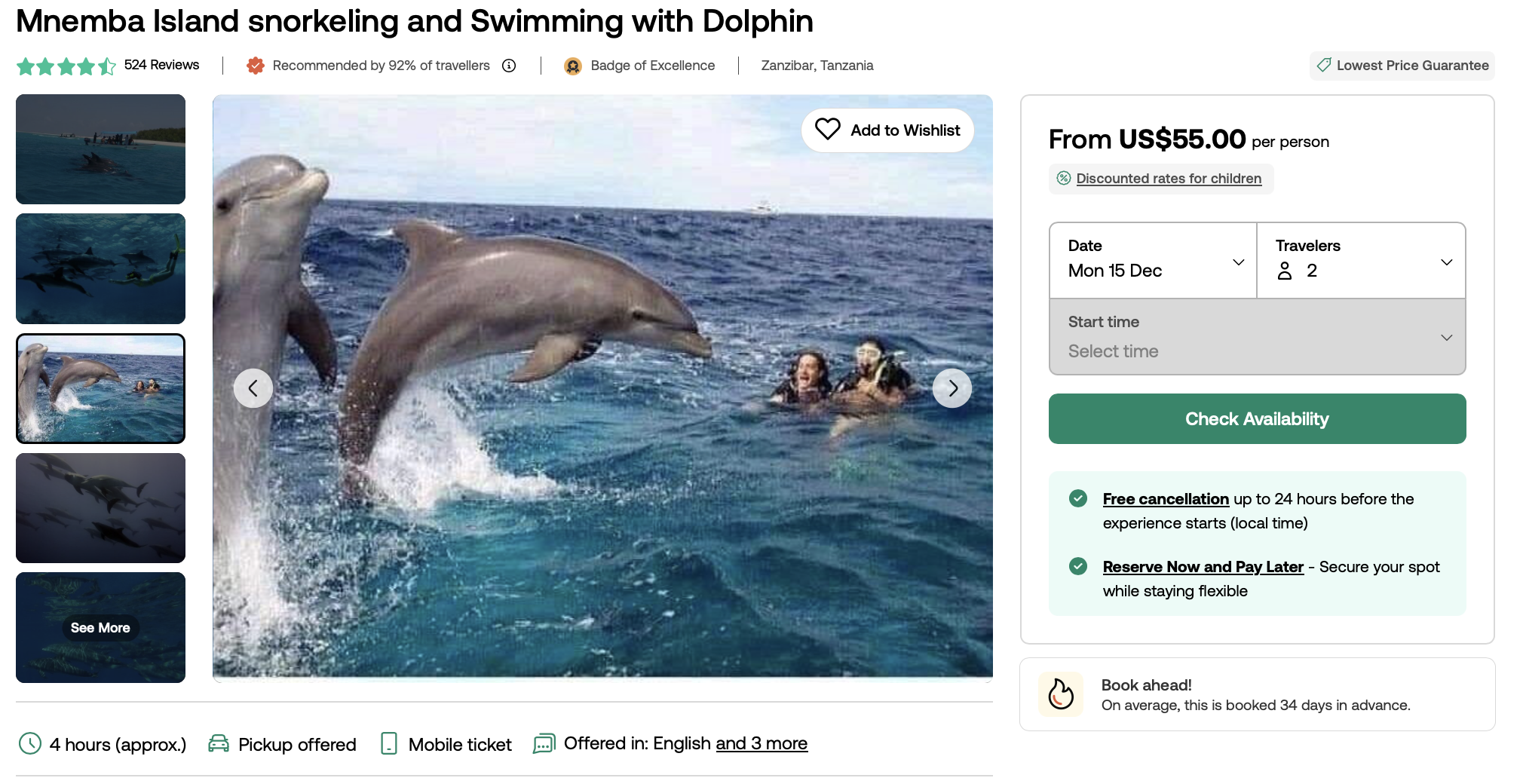Click the flame icon next to Book ahead
The width and height of the screenshot is (1523, 784).
tap(1061, 694)
